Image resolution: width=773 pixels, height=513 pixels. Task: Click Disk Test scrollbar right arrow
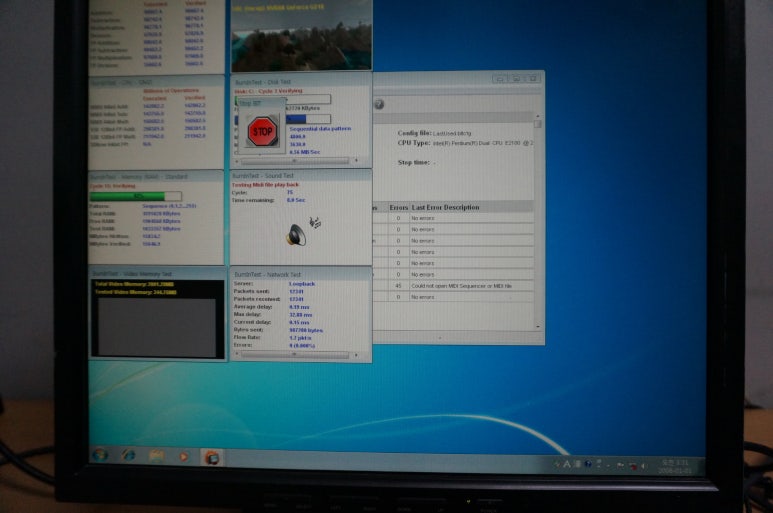pyautogui.click(x=356, y=161)
